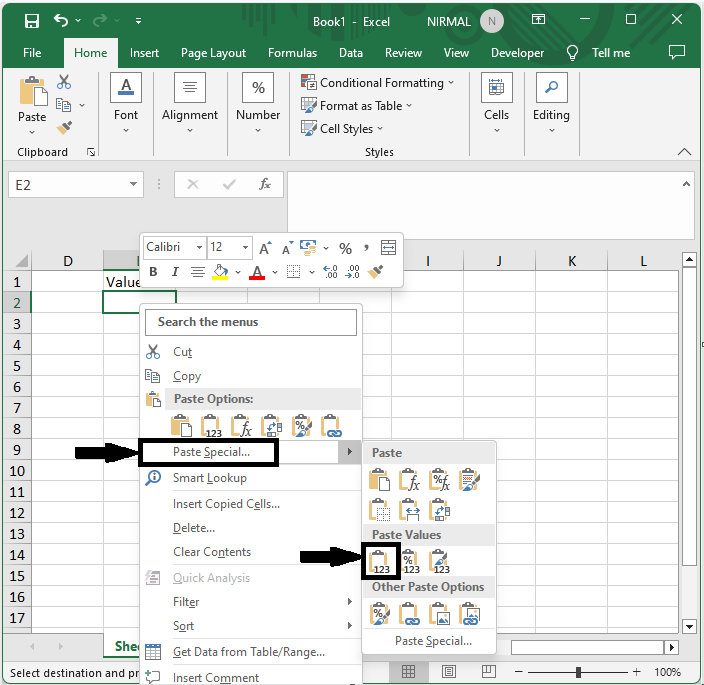Click Get Data from Table/Range

251,651
